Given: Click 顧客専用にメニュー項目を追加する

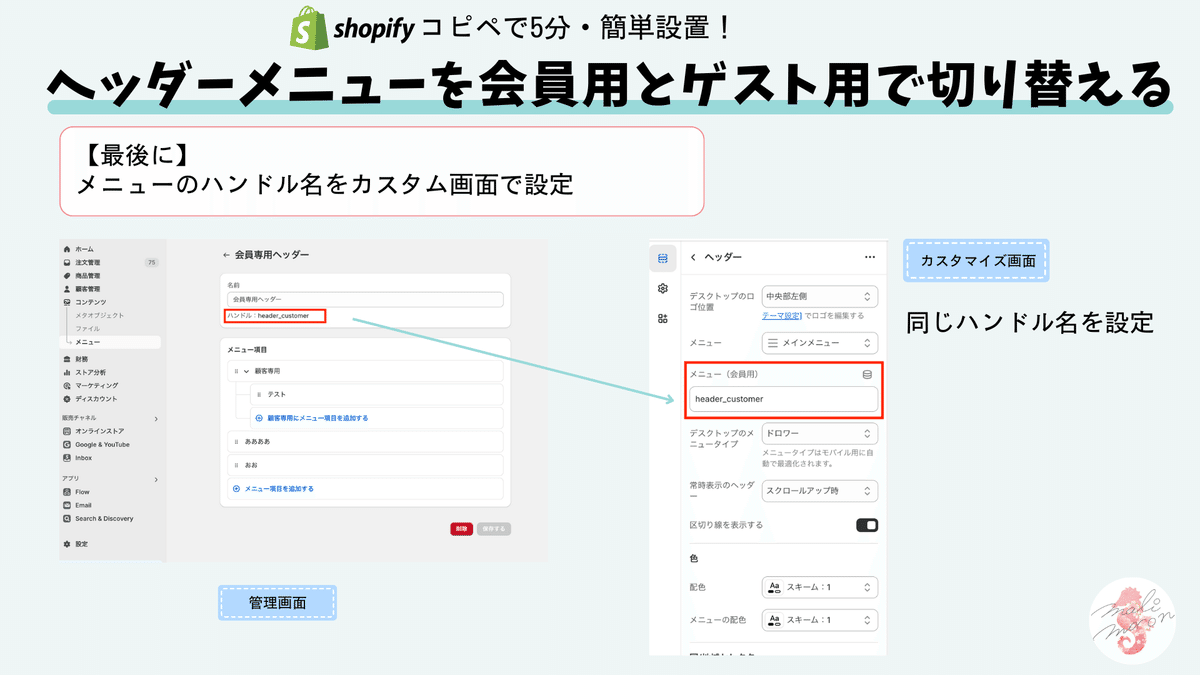Looking at the screenshot, I should click(311, 418).
